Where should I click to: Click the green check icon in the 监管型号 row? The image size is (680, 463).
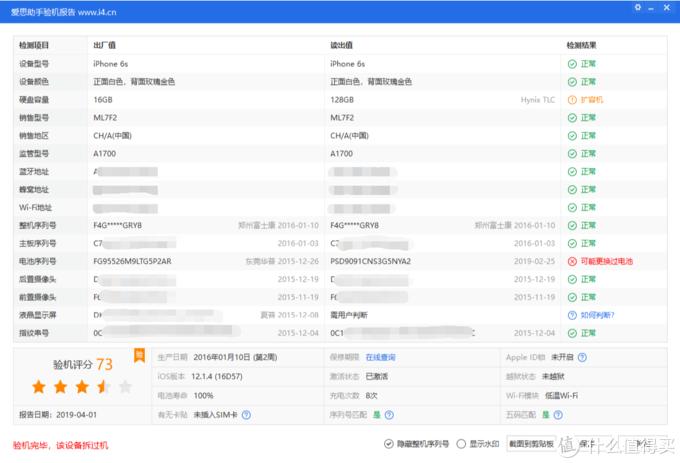(572, 154)
